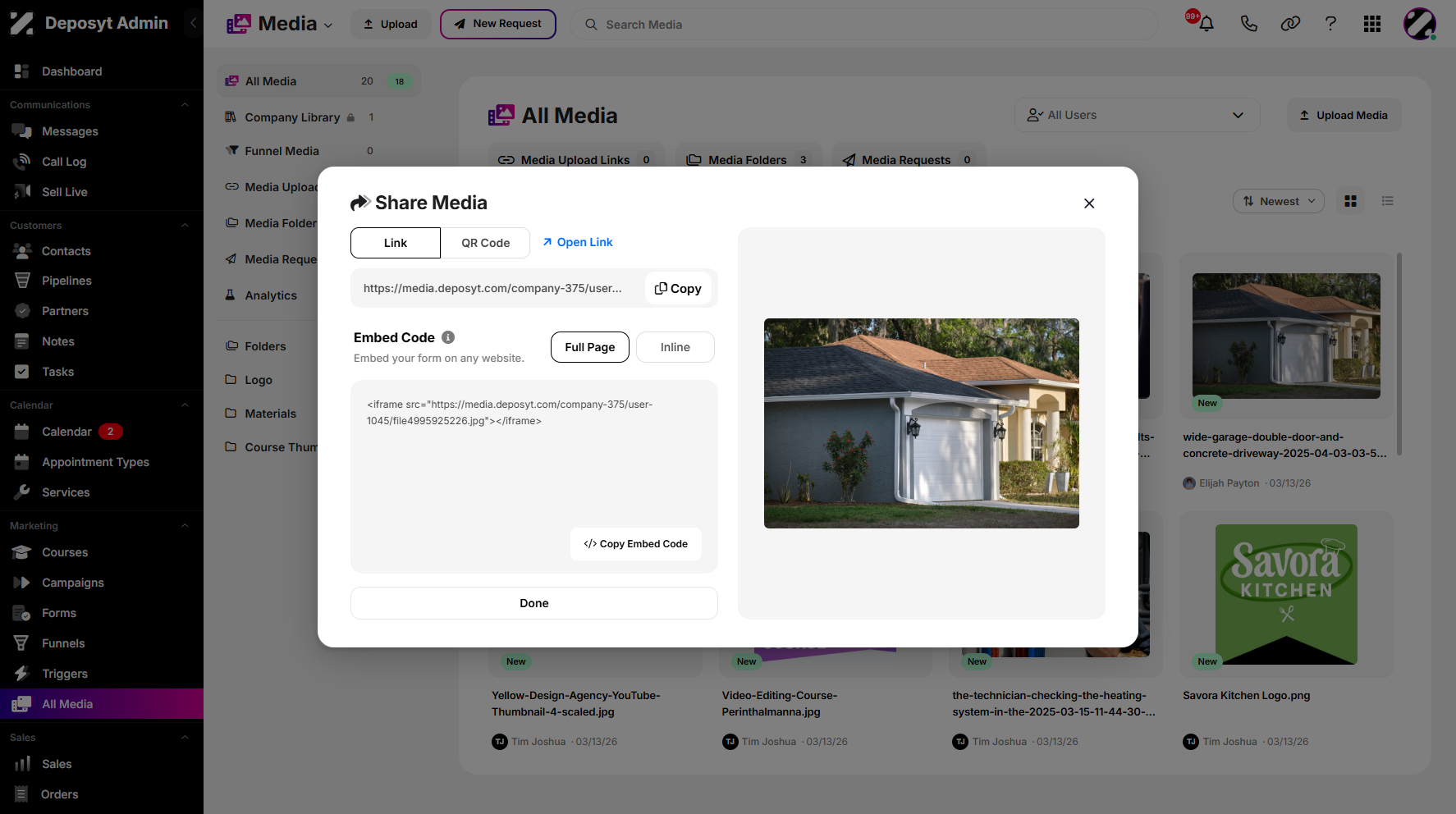Image resolution: width=1456 pixels, height=814 pixels.
Task: Click the Embed Code info icon
Action: (448, 337)
